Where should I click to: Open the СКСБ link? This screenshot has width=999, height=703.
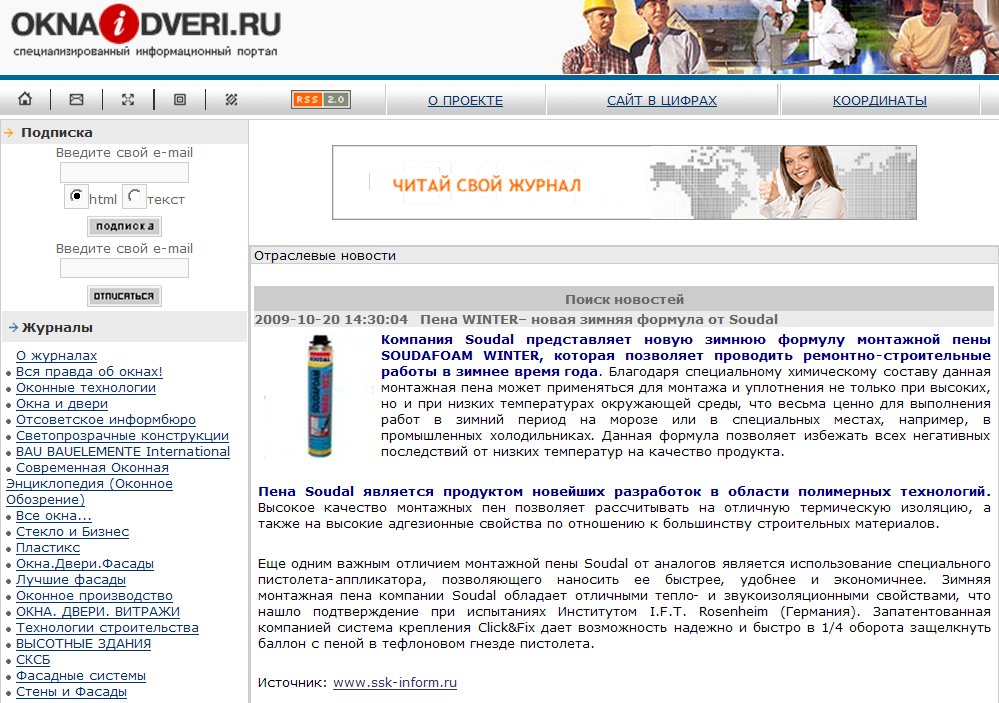[x=33, y=660]
